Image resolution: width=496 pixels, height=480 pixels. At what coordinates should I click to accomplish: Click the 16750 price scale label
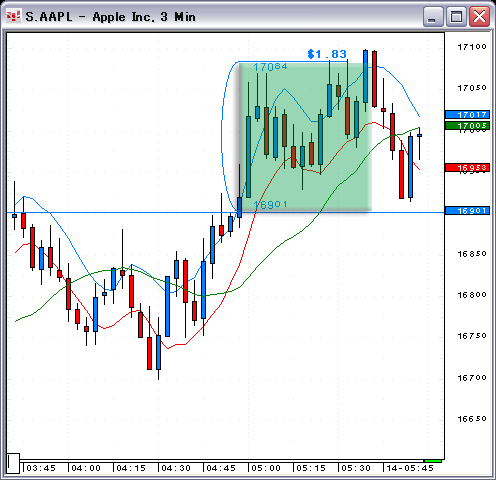[x=471, y=336]
